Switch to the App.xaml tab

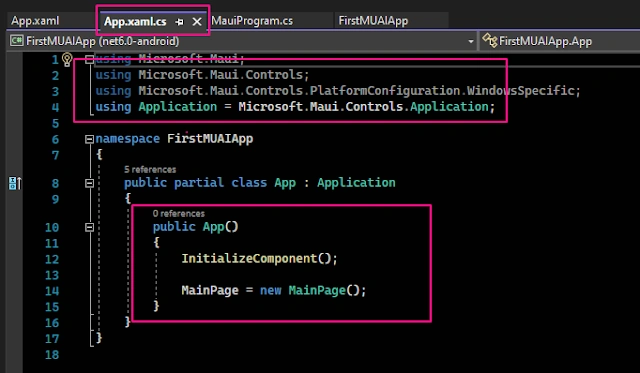[x=35, y=21]
